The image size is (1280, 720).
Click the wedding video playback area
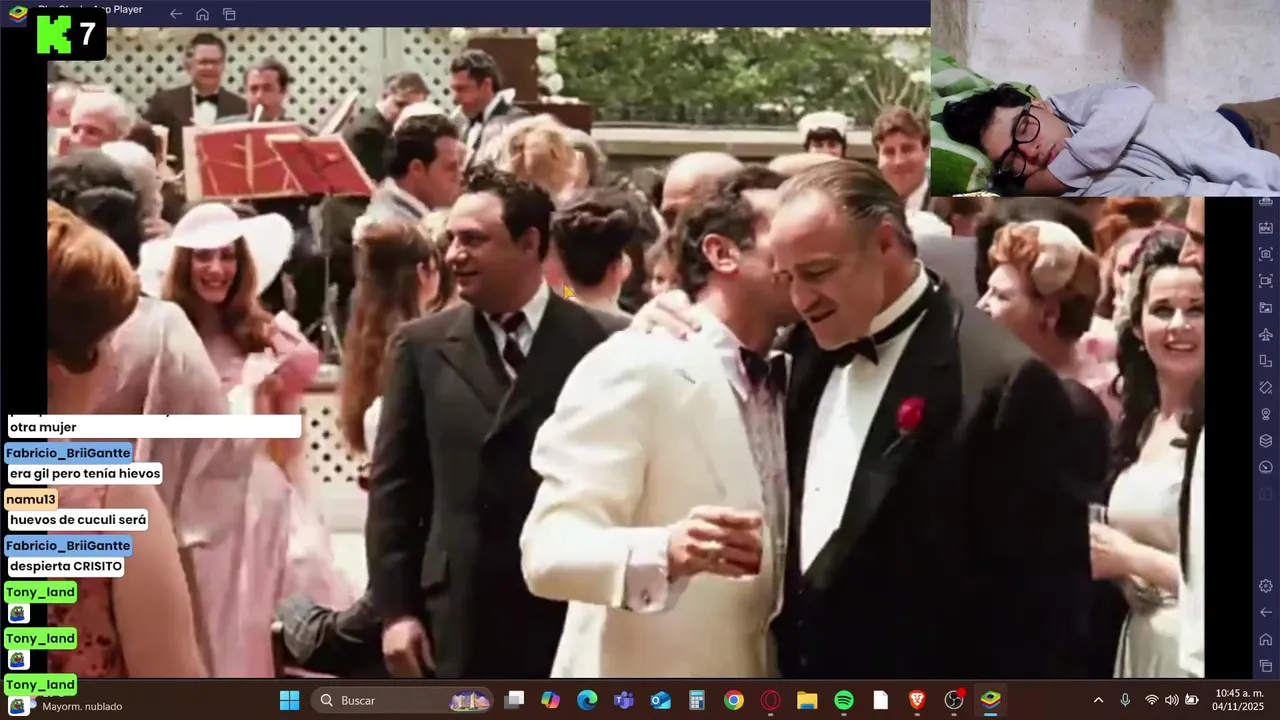tap(625, 352)
